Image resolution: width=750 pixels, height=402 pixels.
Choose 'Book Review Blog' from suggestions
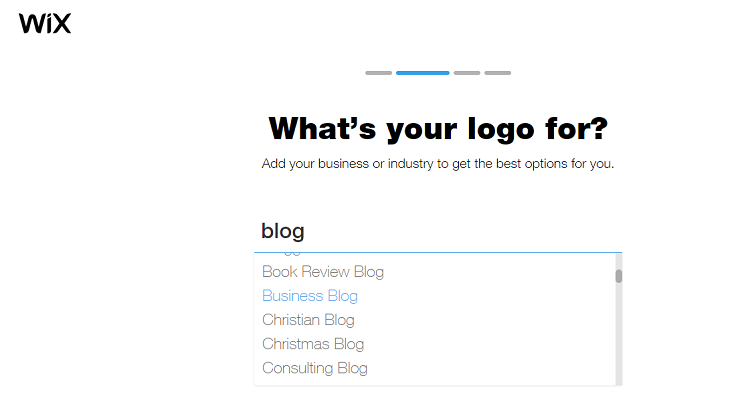(x=323, y=272)
